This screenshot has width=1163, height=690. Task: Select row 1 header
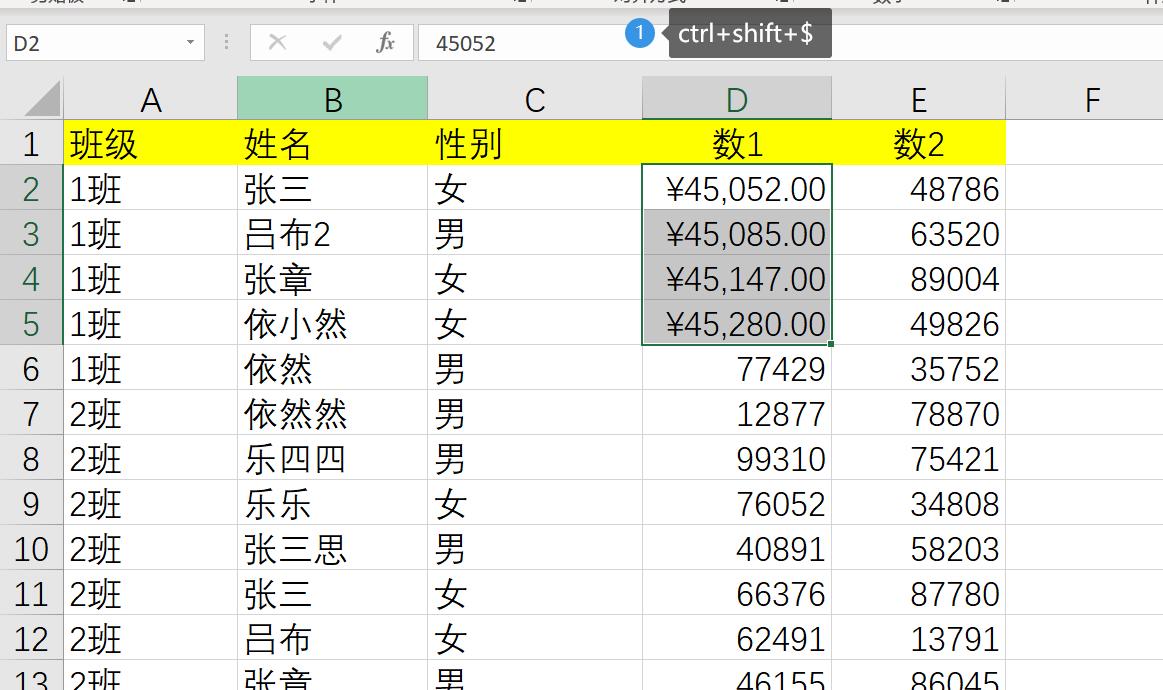click(x=32, y=143)
